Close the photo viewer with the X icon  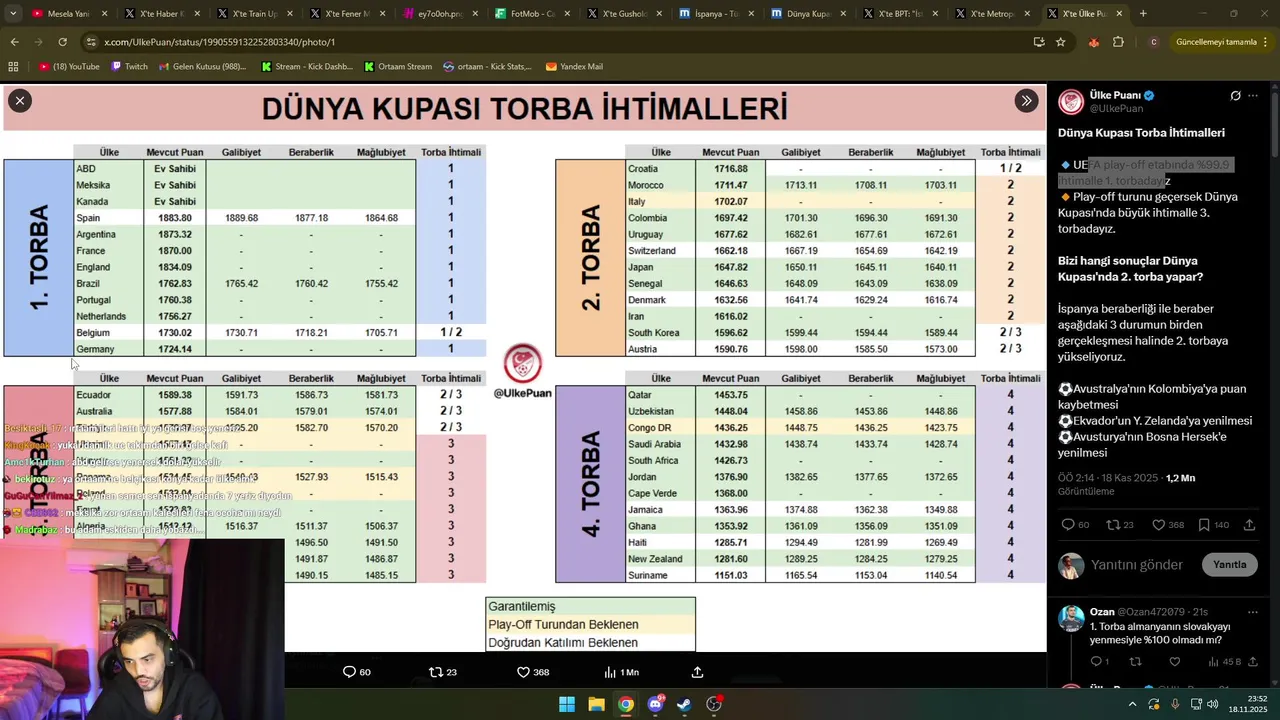[19, 100]
